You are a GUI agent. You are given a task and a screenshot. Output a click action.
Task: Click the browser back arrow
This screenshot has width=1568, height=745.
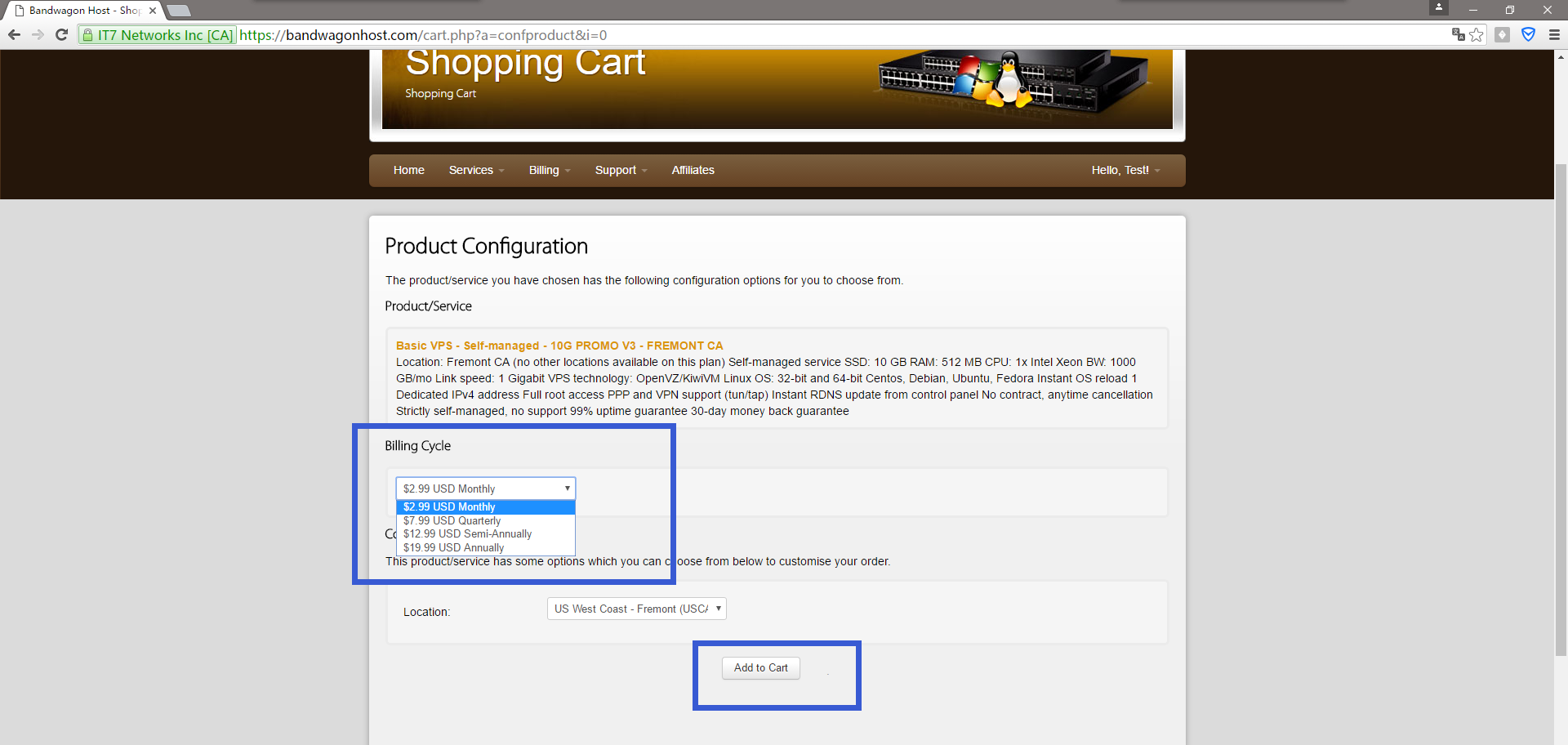coord(14,35)
